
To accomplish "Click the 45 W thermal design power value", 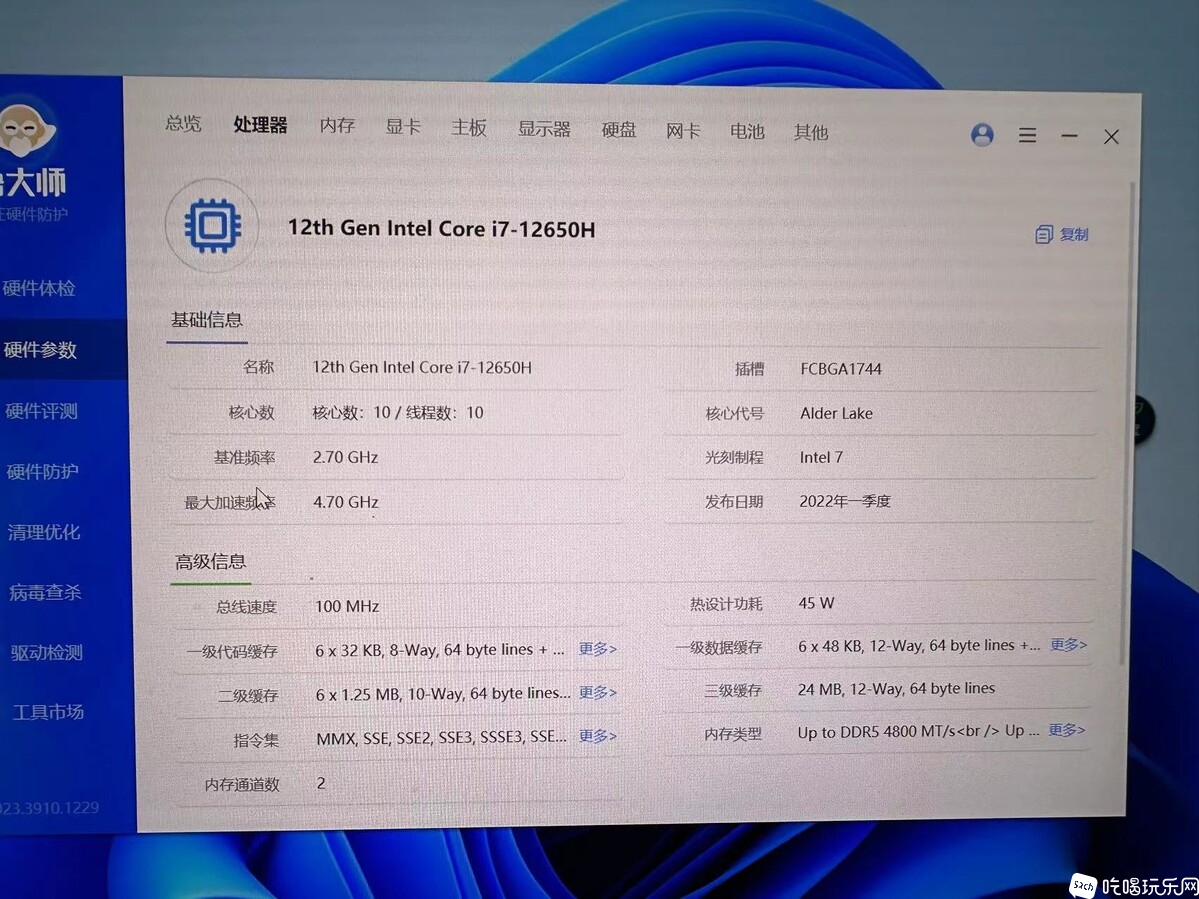I will coord(816,602).
